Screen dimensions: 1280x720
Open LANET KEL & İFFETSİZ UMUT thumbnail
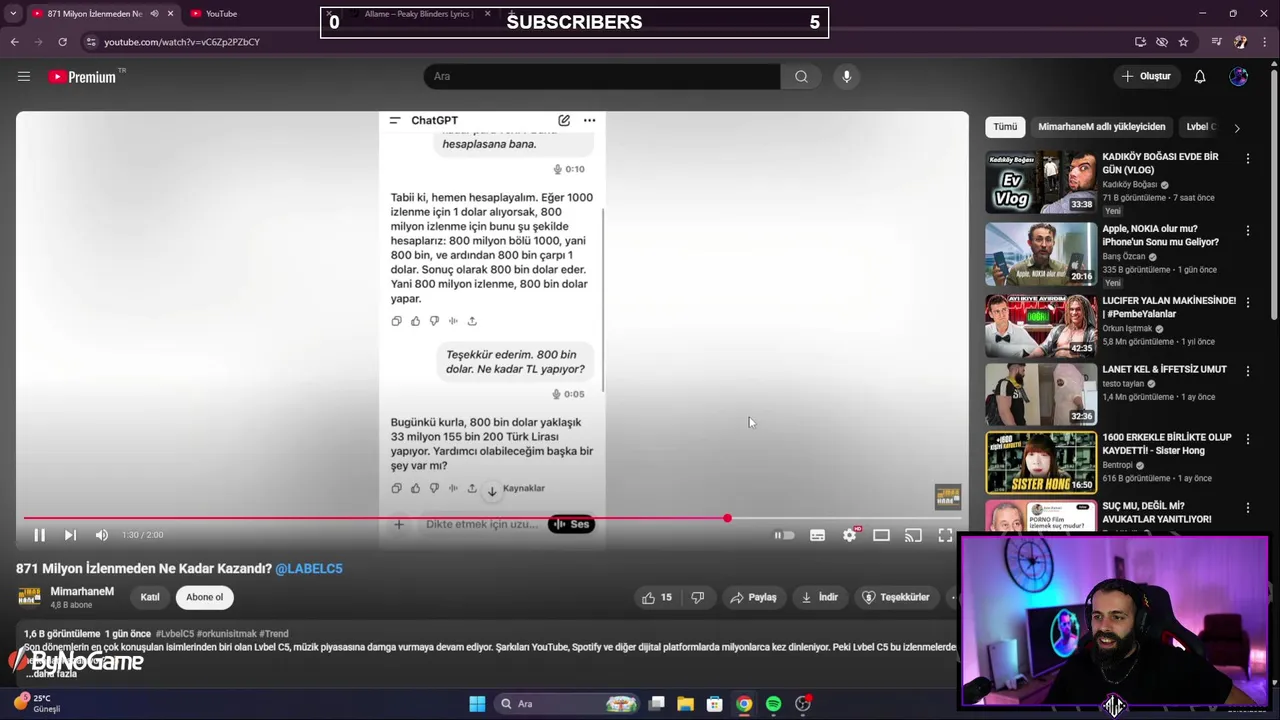click(x=1041, y=394)
